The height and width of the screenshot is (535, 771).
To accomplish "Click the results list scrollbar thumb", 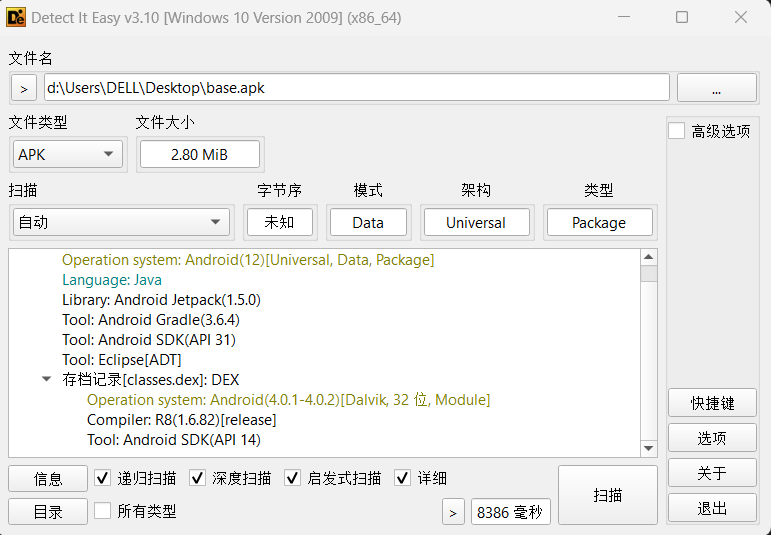I will point(649,273).
